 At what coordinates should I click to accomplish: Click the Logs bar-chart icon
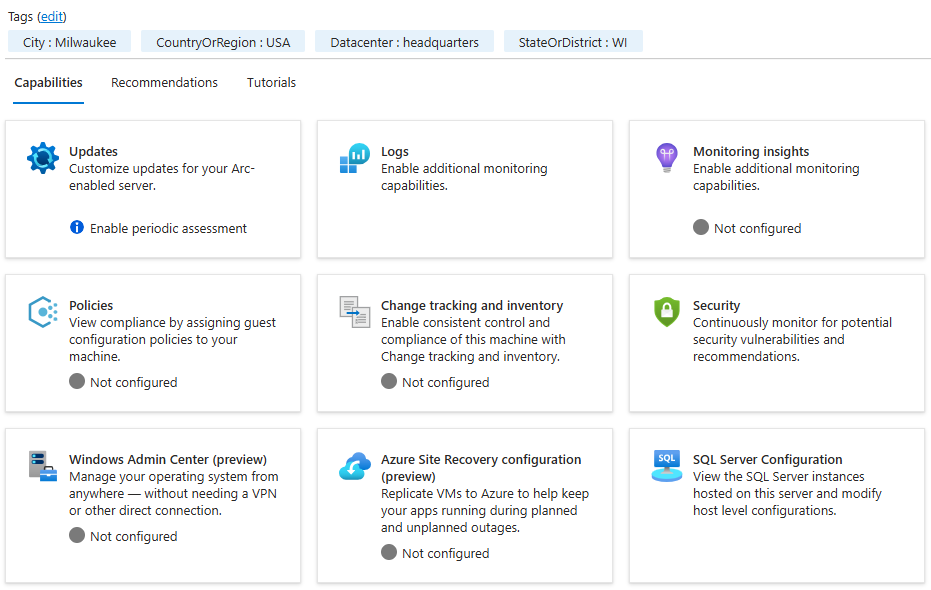pyautogui.click(x=354, y=158)
